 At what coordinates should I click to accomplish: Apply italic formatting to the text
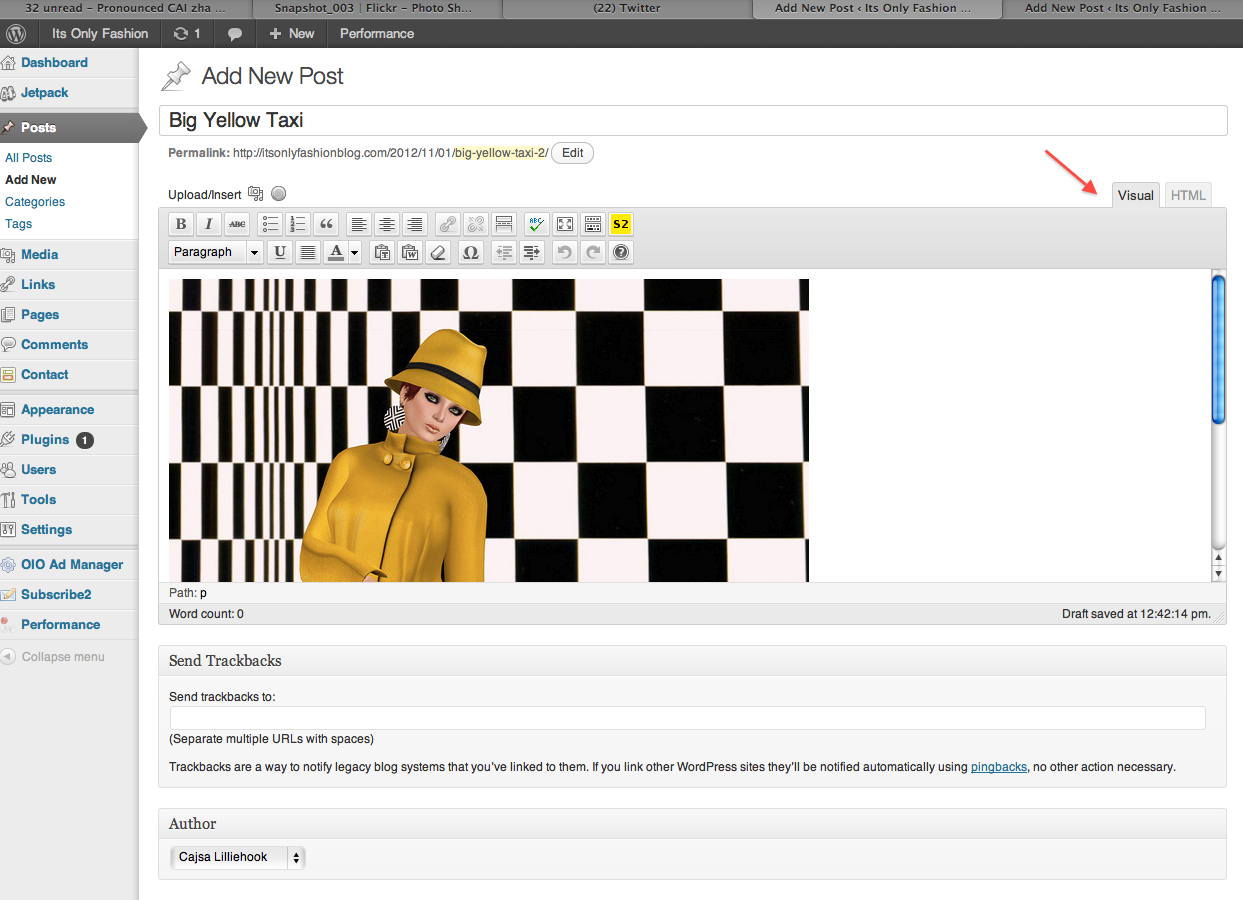click(209, 224)
